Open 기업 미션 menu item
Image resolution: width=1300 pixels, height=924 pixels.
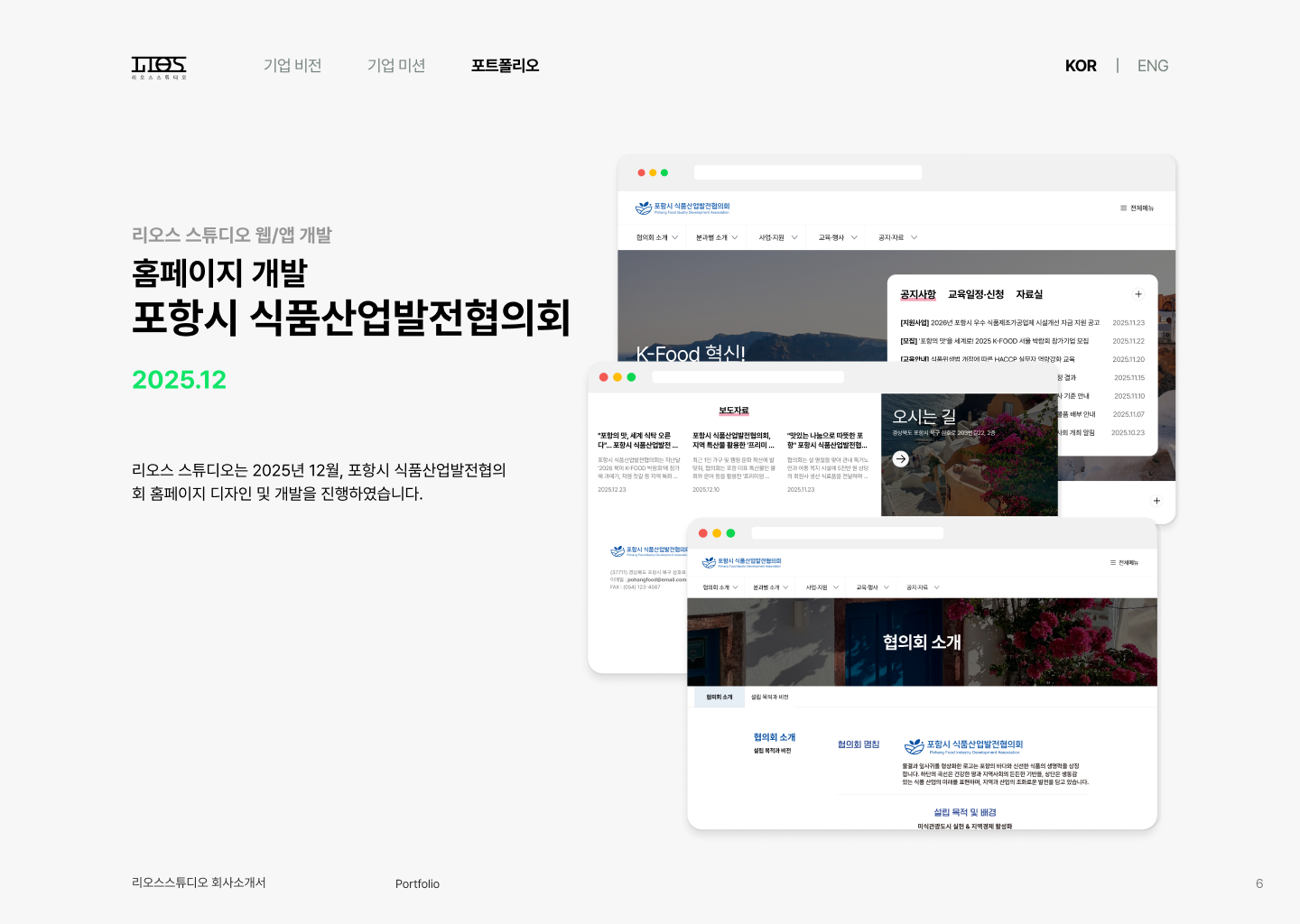pos(396,66)
